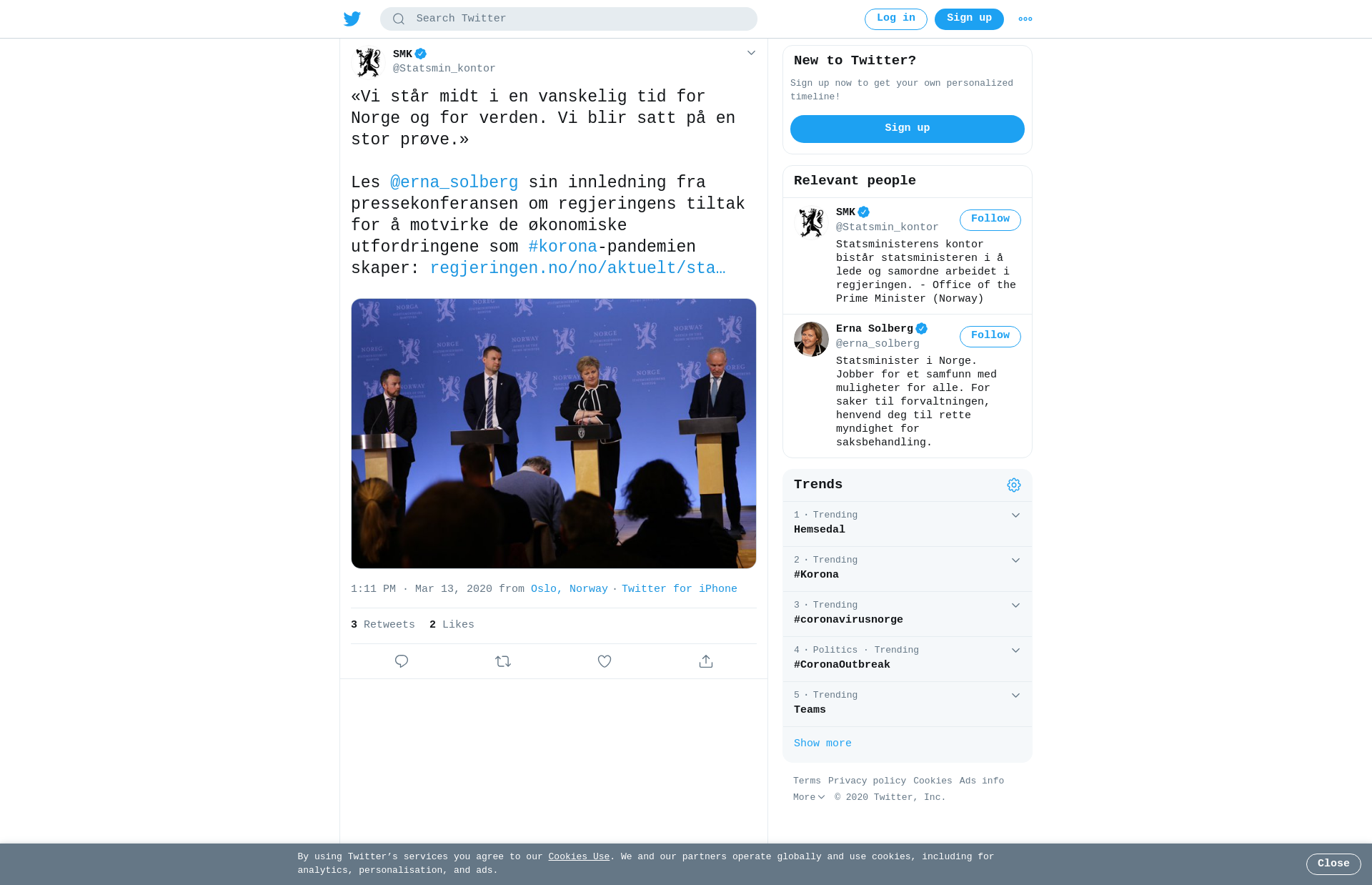
Task: Click the retweet arrows icon
Action: pyautogui.click(x=503, y=661)
